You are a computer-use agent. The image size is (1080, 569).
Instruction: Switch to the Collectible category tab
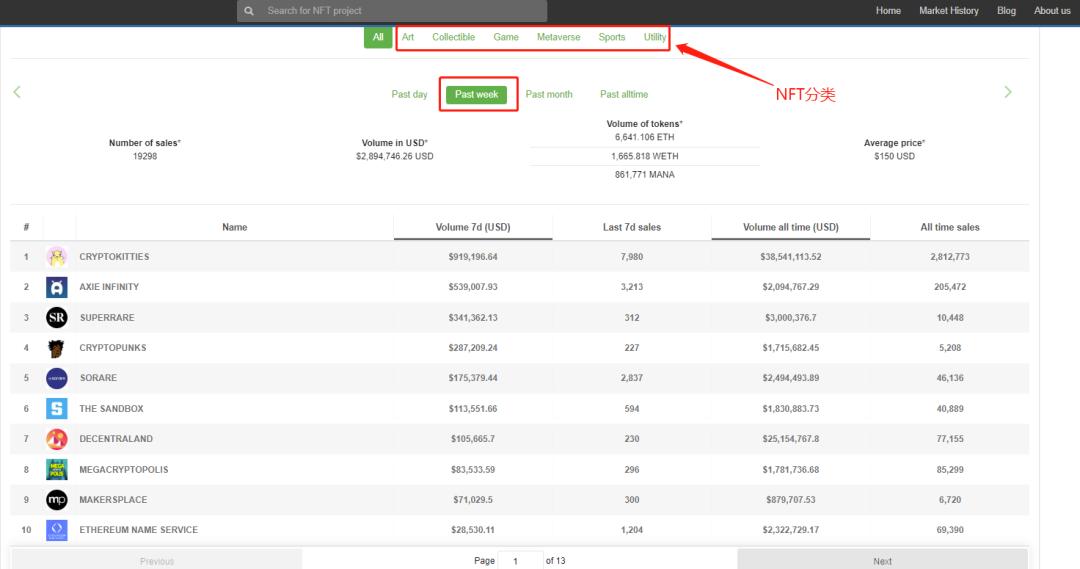(453, 37)
